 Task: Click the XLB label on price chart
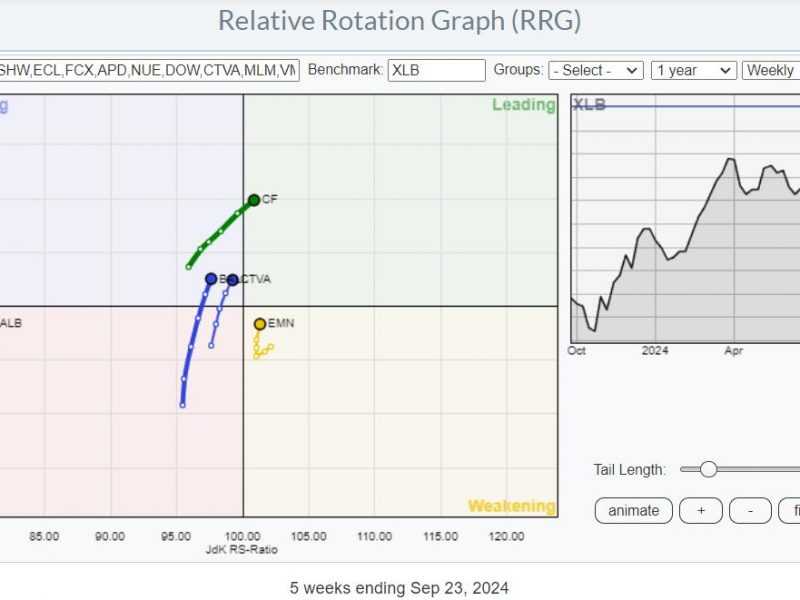click(589, 105)
